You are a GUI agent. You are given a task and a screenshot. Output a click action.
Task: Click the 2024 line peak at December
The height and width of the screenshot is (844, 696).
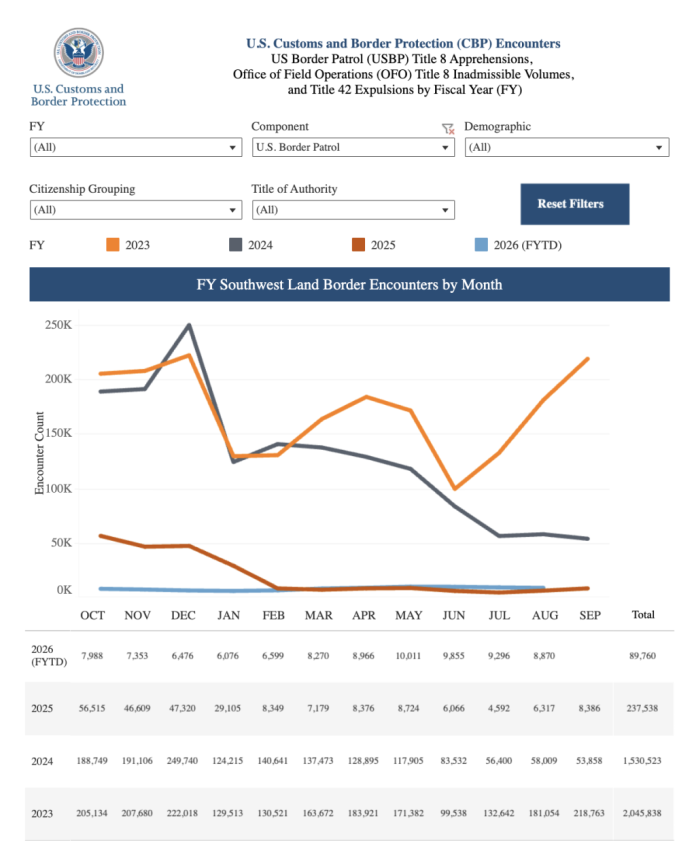188,325
